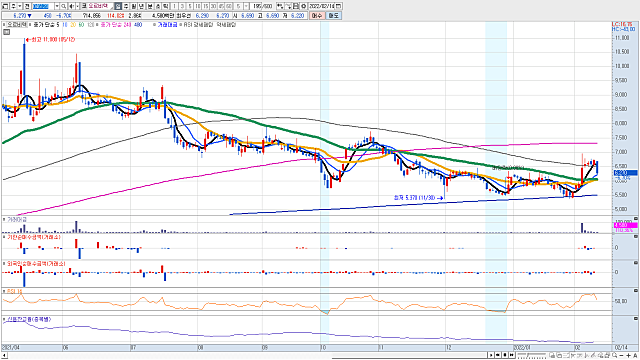
Task: Select the 10 minute interval tab
Action: coord(198,6)
